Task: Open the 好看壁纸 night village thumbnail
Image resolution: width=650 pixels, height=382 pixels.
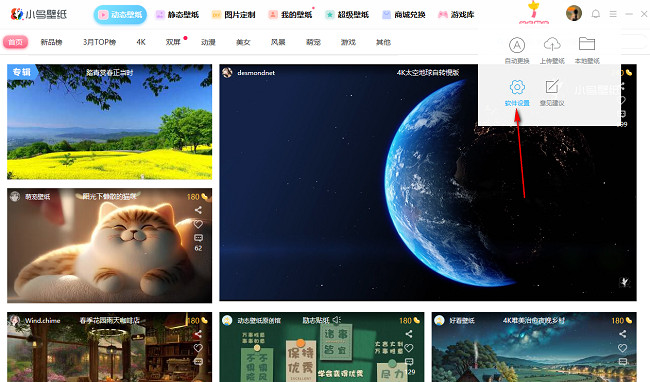Action: click(x=534, y=347)
